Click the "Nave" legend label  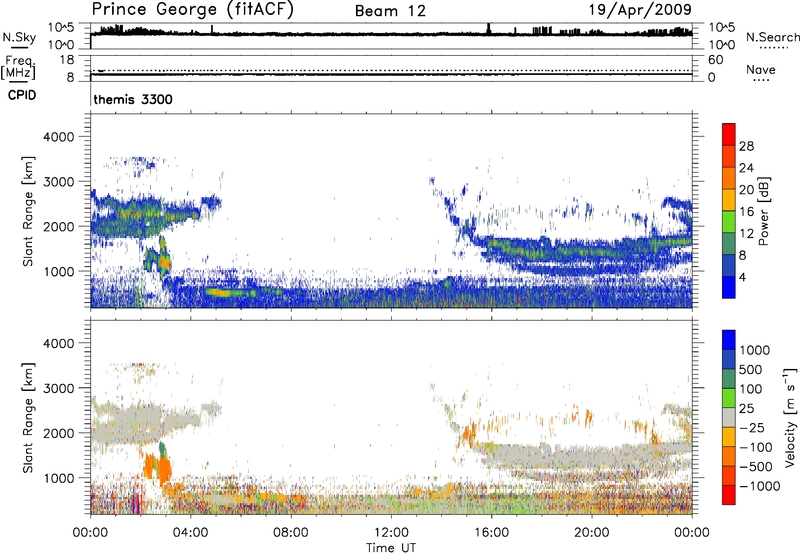761,70
